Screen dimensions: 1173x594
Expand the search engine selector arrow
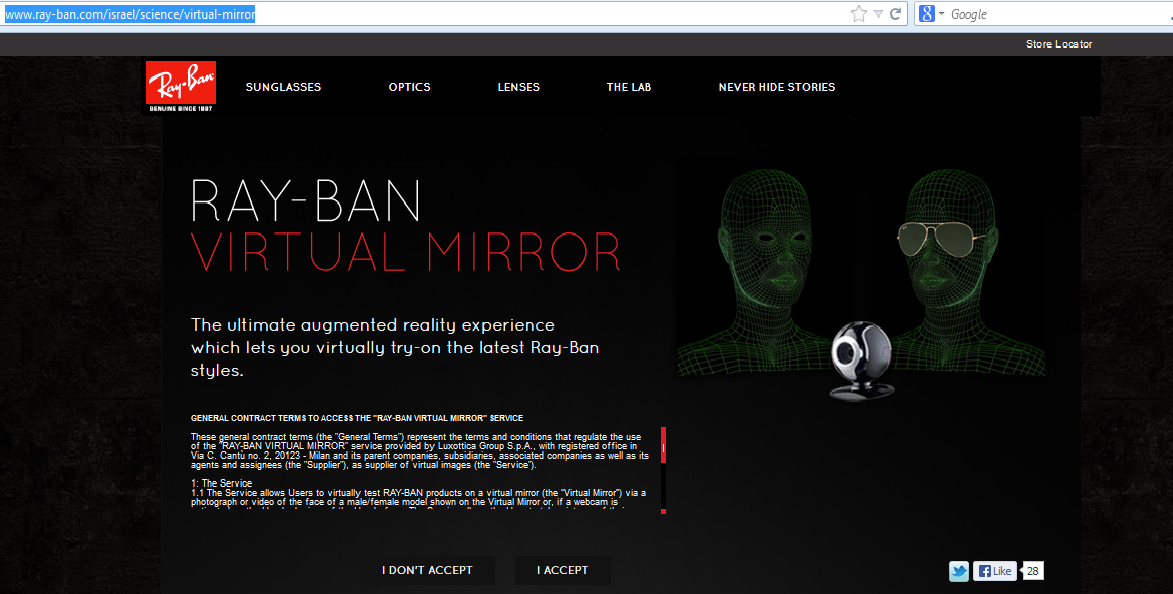click(x=941, y=14)
